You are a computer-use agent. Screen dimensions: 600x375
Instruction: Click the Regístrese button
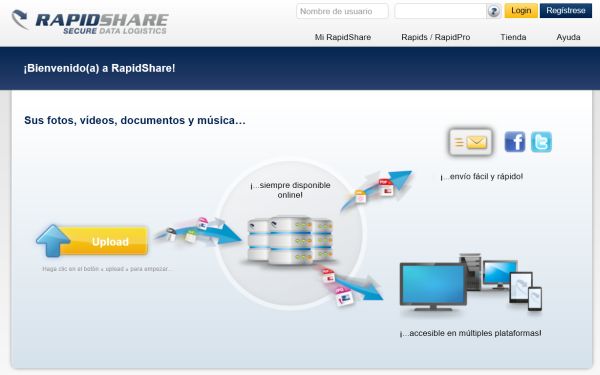pos(566,11)
